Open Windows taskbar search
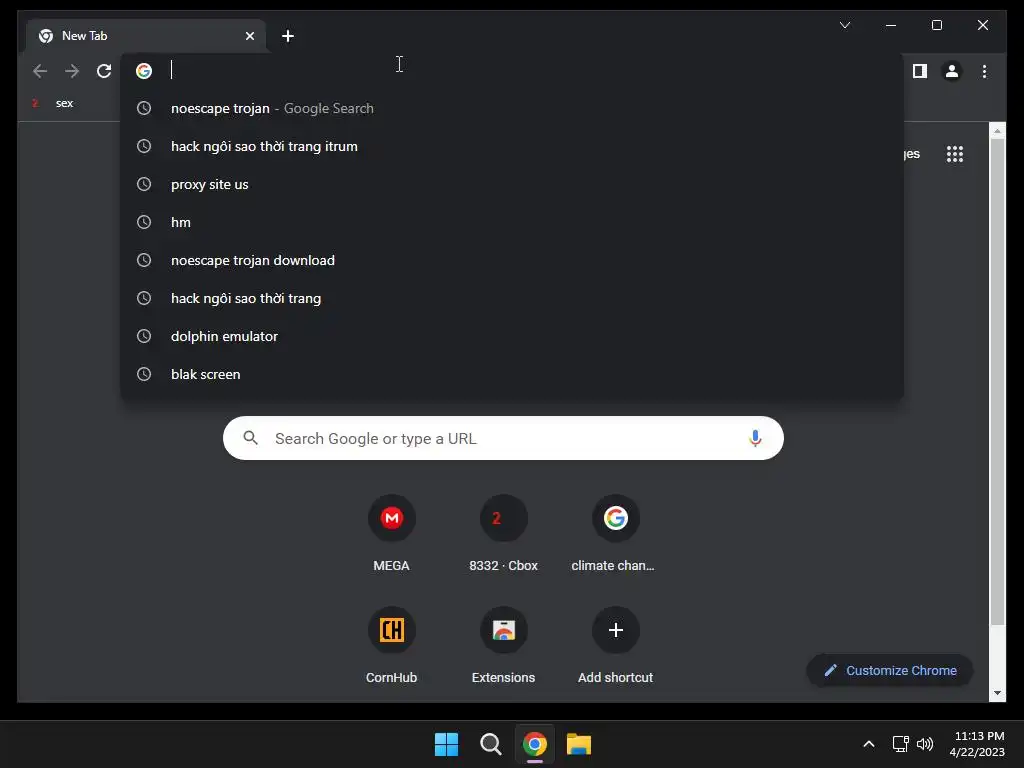Image resolution: width=1024 pixels, height=768 pixels. [490, 744]
